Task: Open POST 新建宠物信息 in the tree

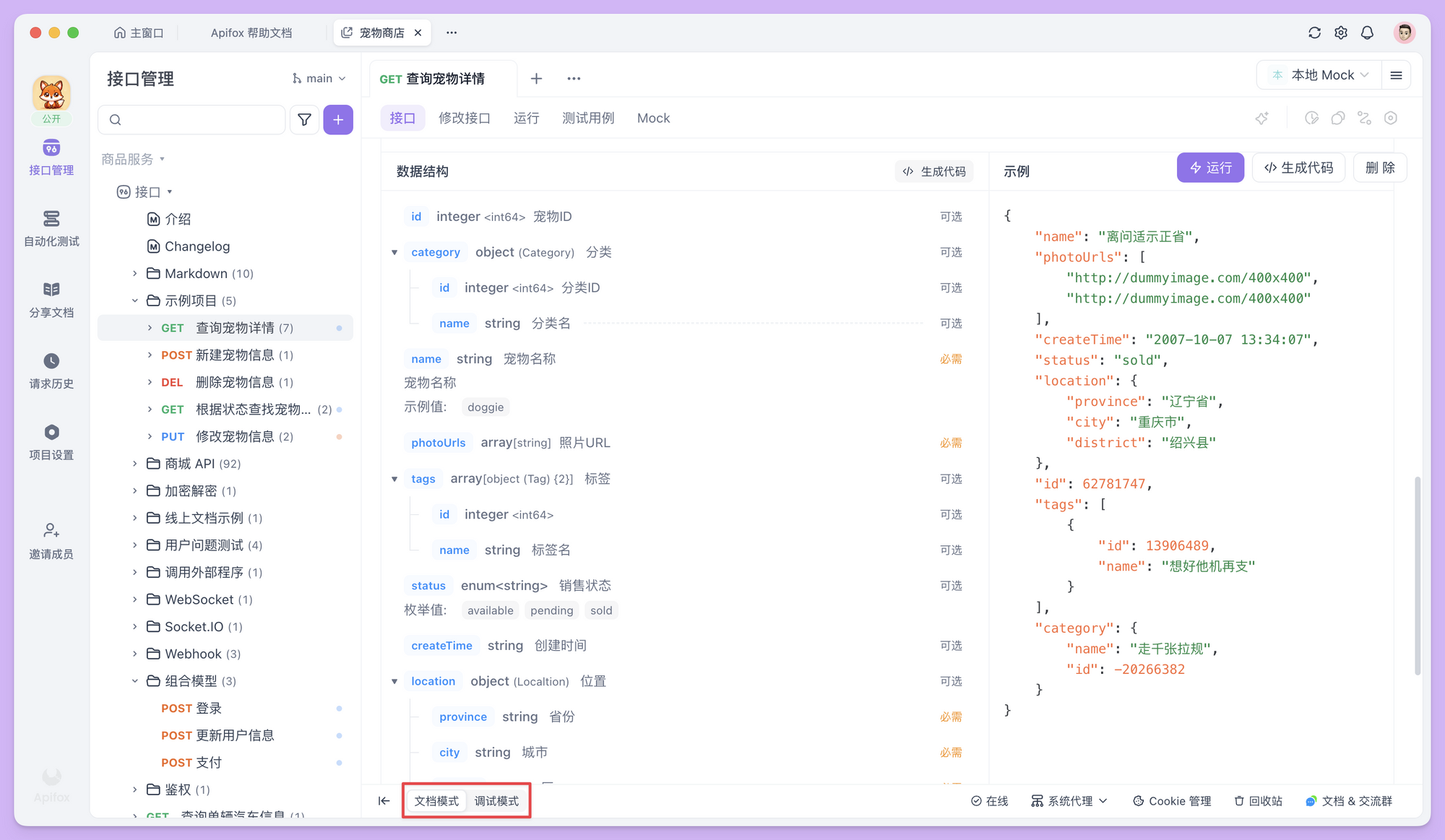Action: [226, 355]
